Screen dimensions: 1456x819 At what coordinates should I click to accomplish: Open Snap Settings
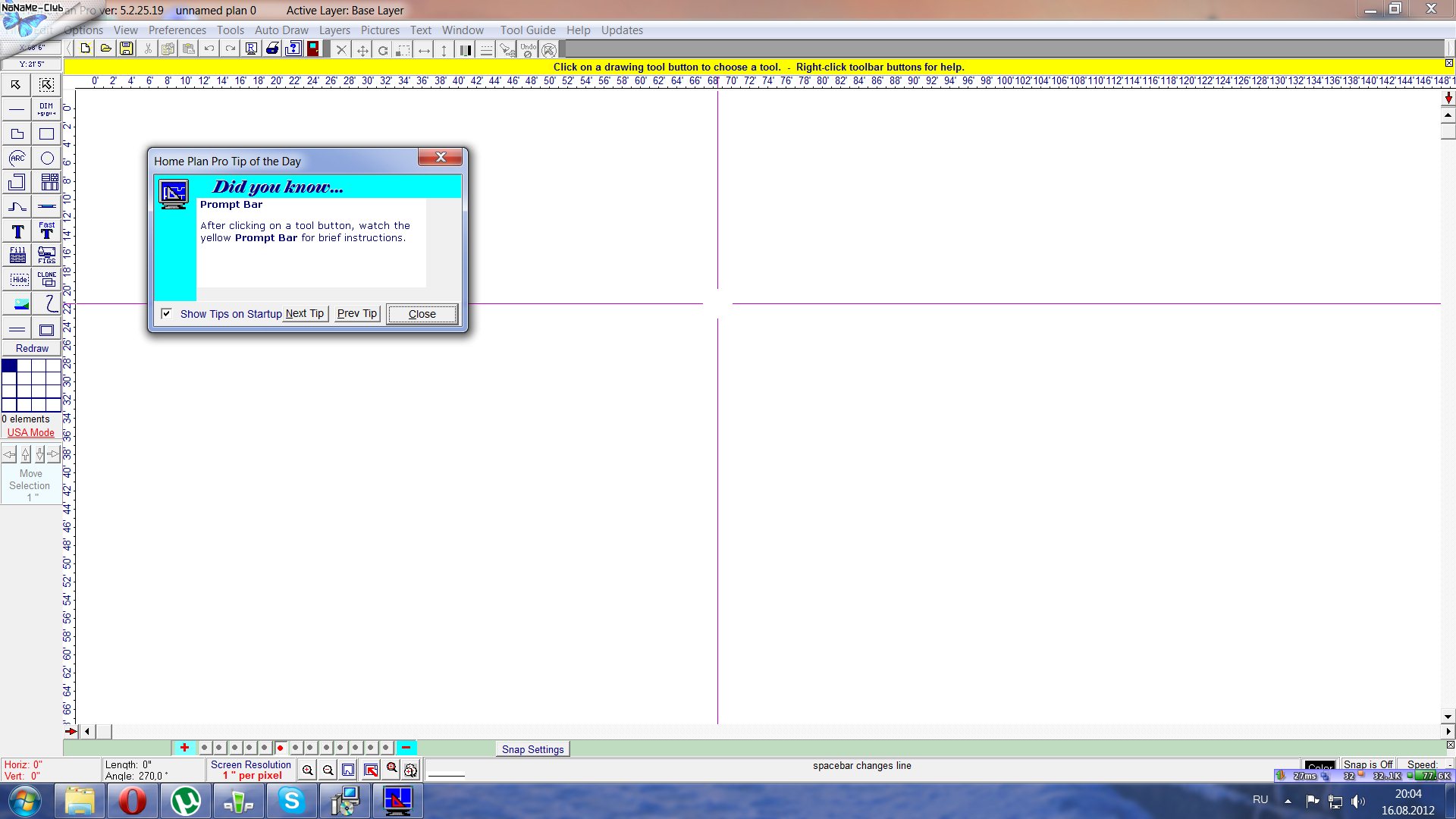pos(532,749)
